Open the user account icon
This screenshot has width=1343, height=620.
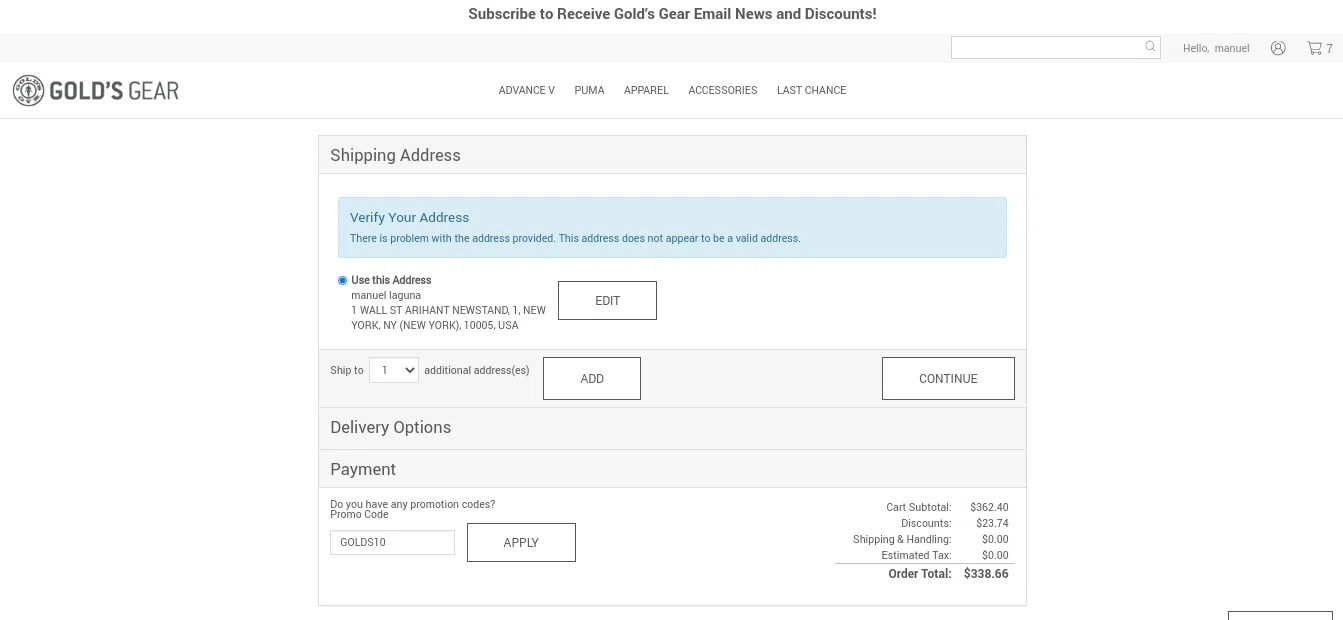[x=1278, y=48]
